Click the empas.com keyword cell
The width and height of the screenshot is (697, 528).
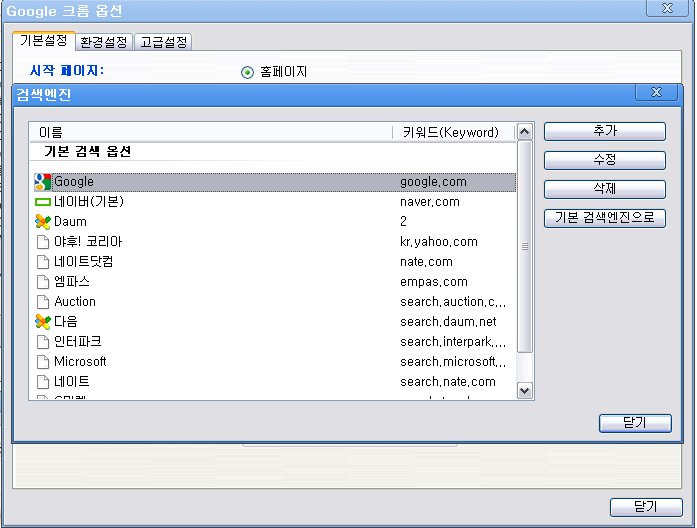click(x=434, y=282)
